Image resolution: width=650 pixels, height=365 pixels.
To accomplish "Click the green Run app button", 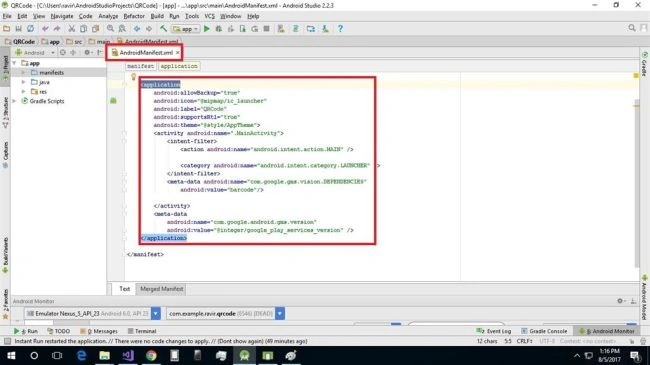I will (207, 29).
